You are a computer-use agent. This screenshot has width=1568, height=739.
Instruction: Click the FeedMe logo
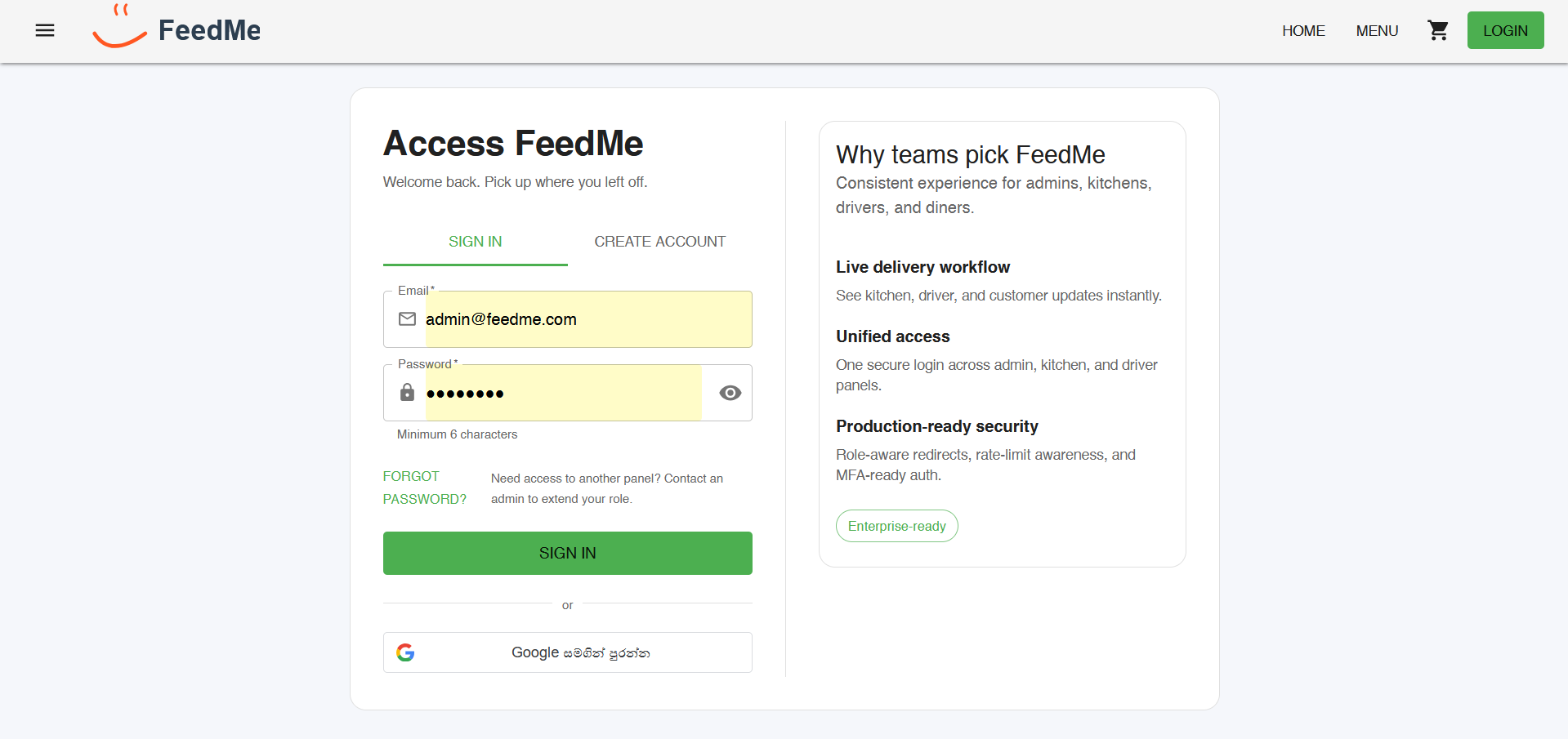176,29
